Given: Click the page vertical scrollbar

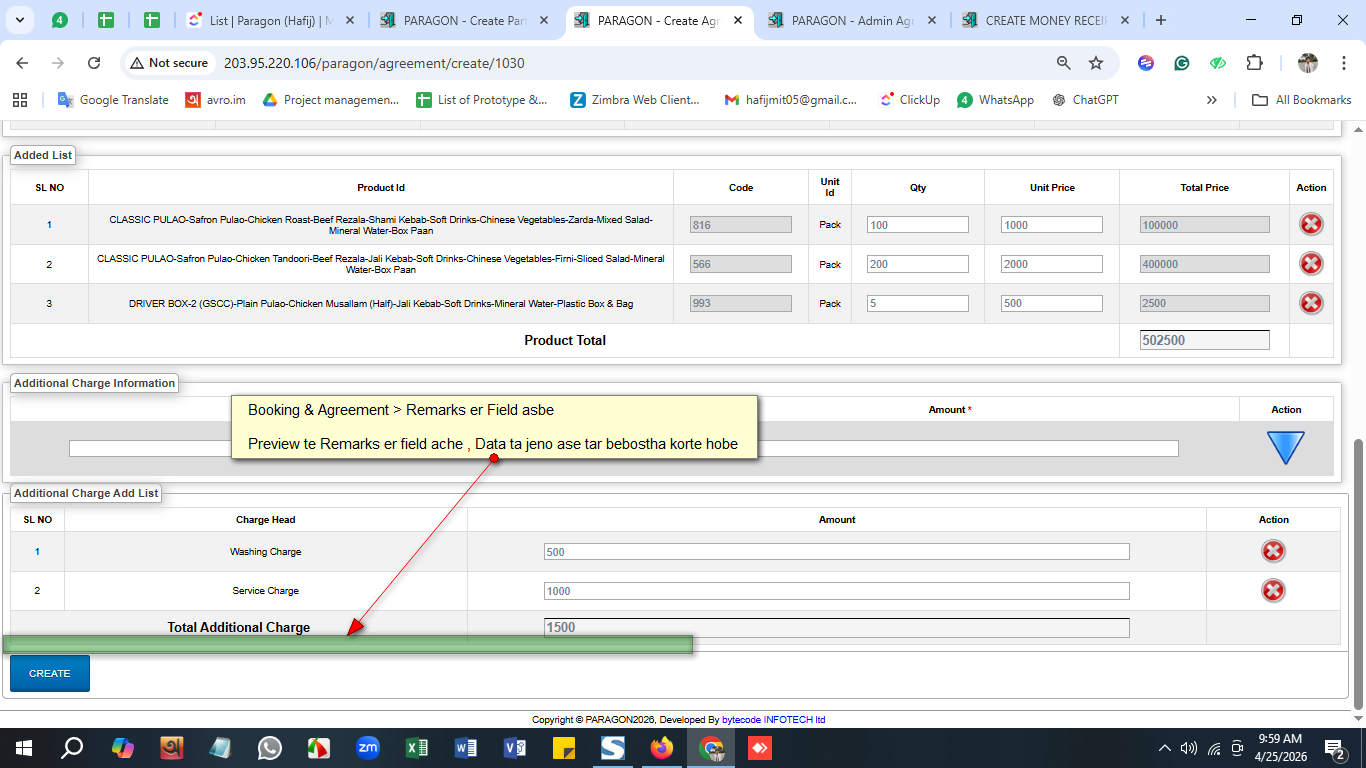Looking at the screenshot, I should coord(1357,570).
